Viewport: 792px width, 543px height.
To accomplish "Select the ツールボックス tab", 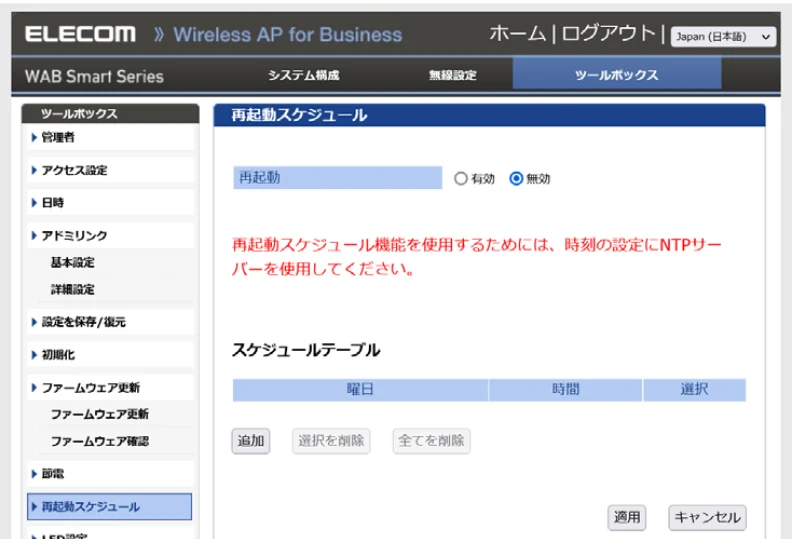I will pyautogui.click(x=617, y=75).
